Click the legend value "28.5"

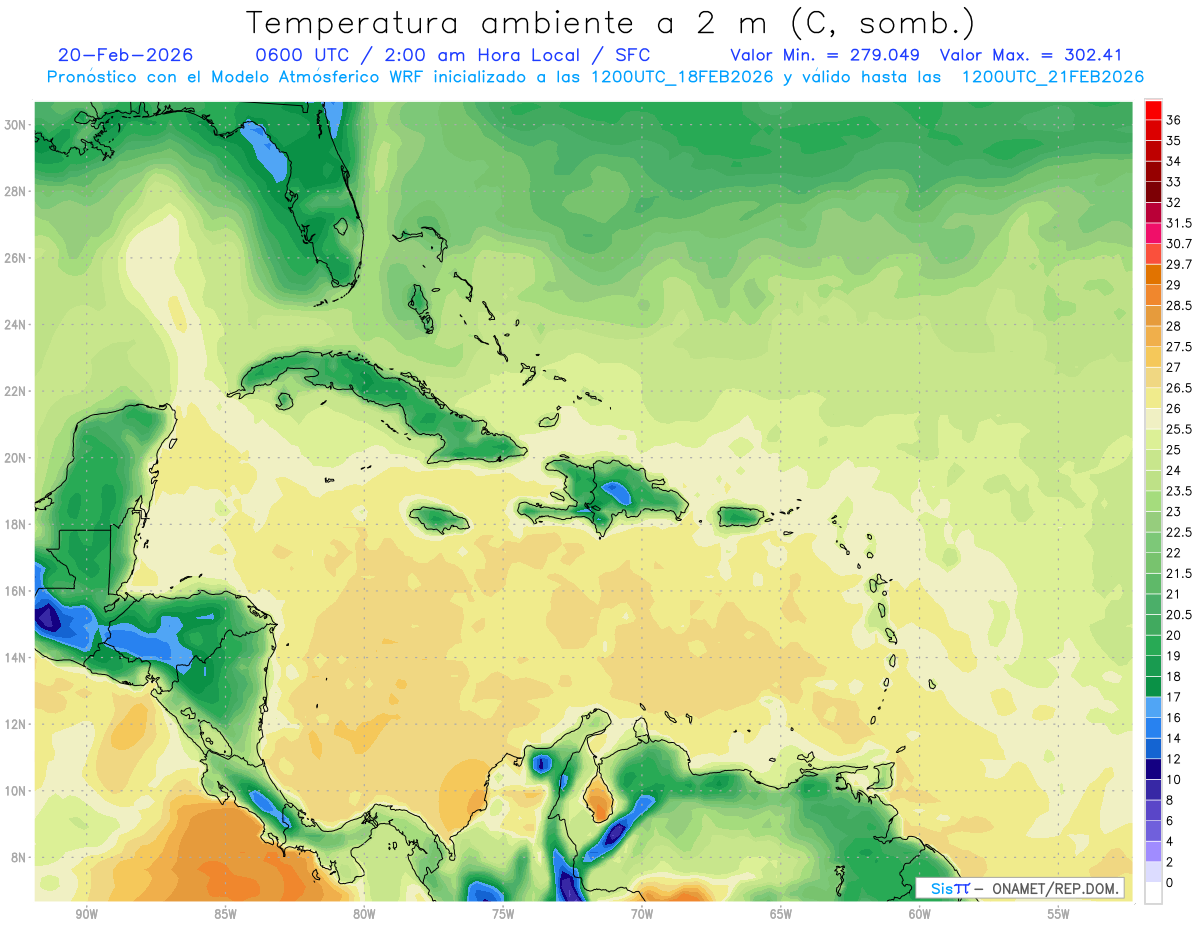pos(1179,305)
